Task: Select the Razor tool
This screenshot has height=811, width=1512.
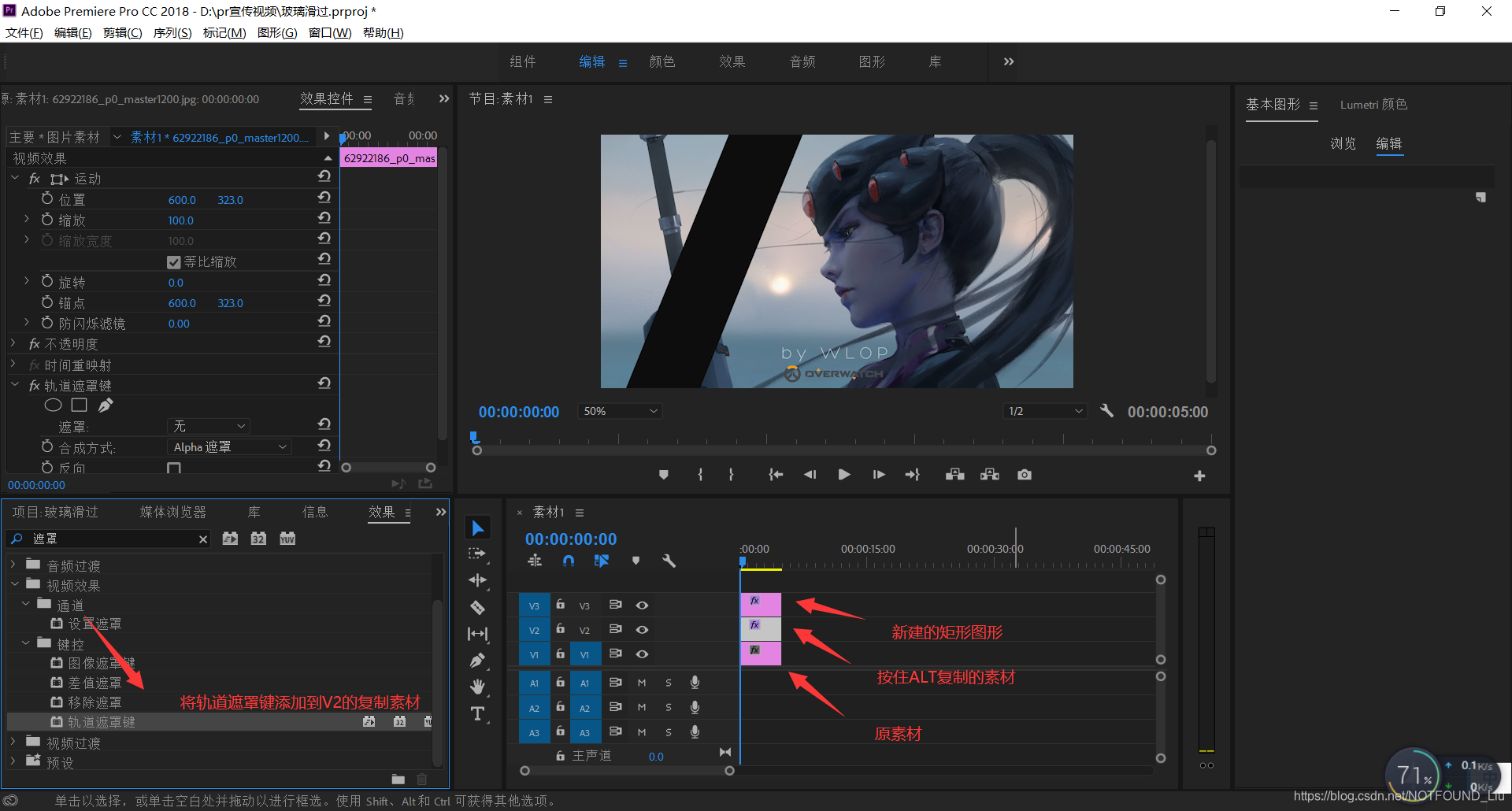Action: (477, 607)
